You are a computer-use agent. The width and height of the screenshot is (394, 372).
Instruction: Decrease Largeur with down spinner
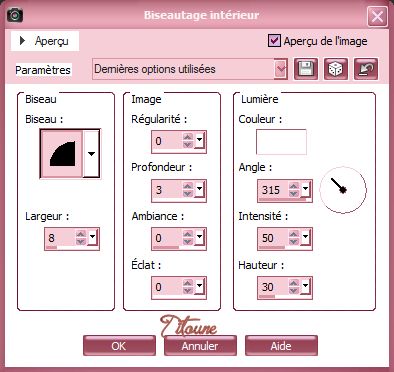point(81,241)
